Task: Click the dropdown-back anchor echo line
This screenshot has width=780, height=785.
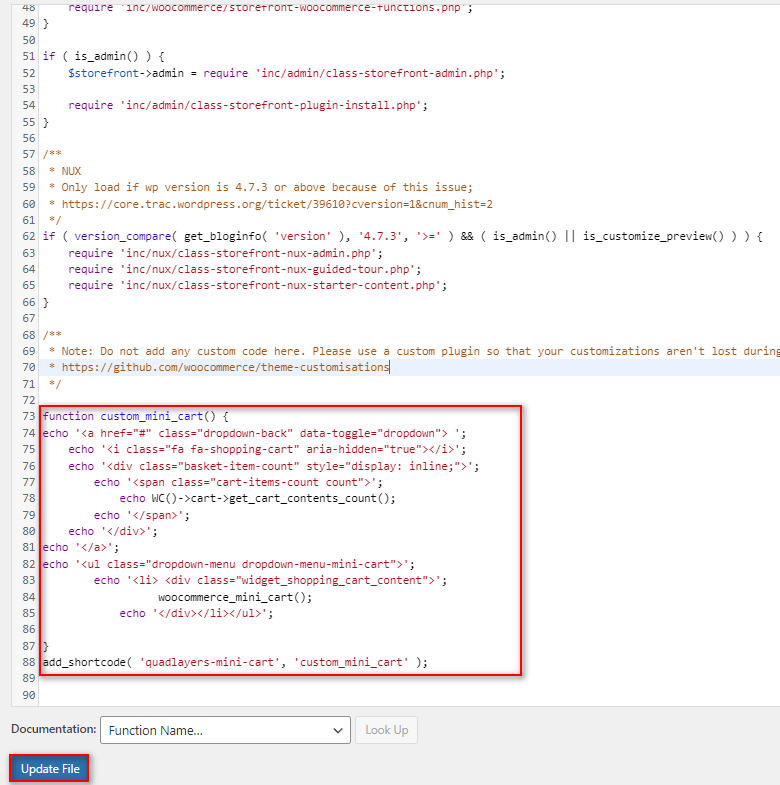Action: coord(254,433)
